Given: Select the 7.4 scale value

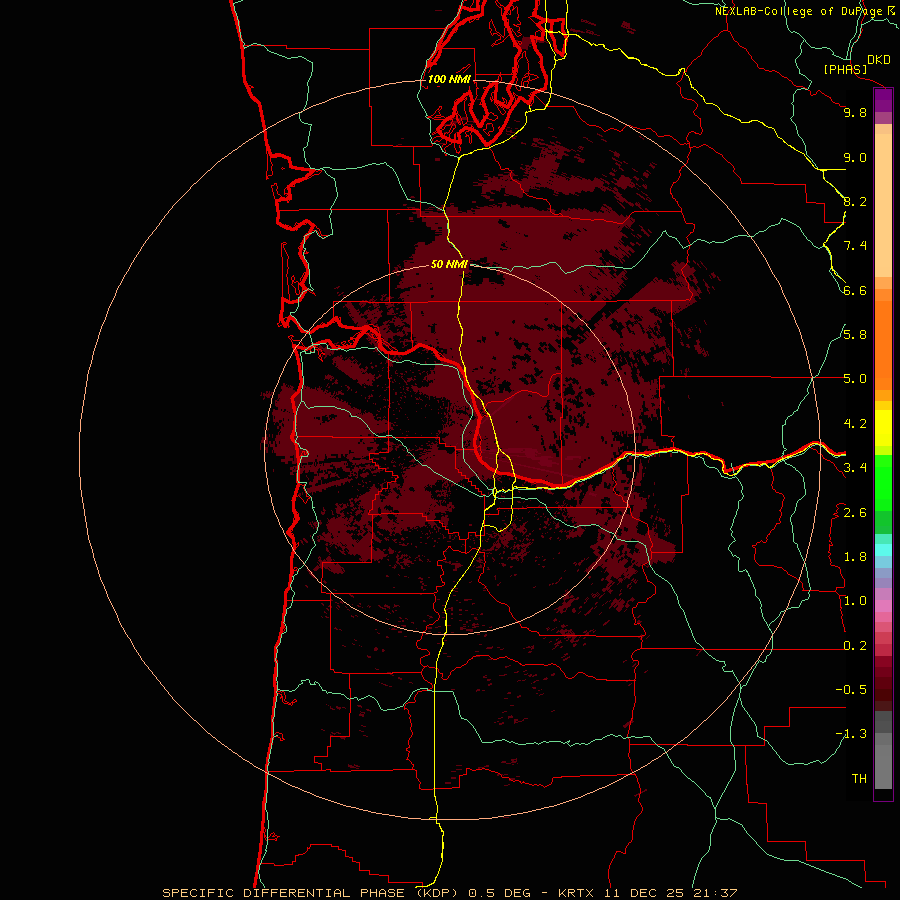Looking at the screenshot, I should click(855, 246).
